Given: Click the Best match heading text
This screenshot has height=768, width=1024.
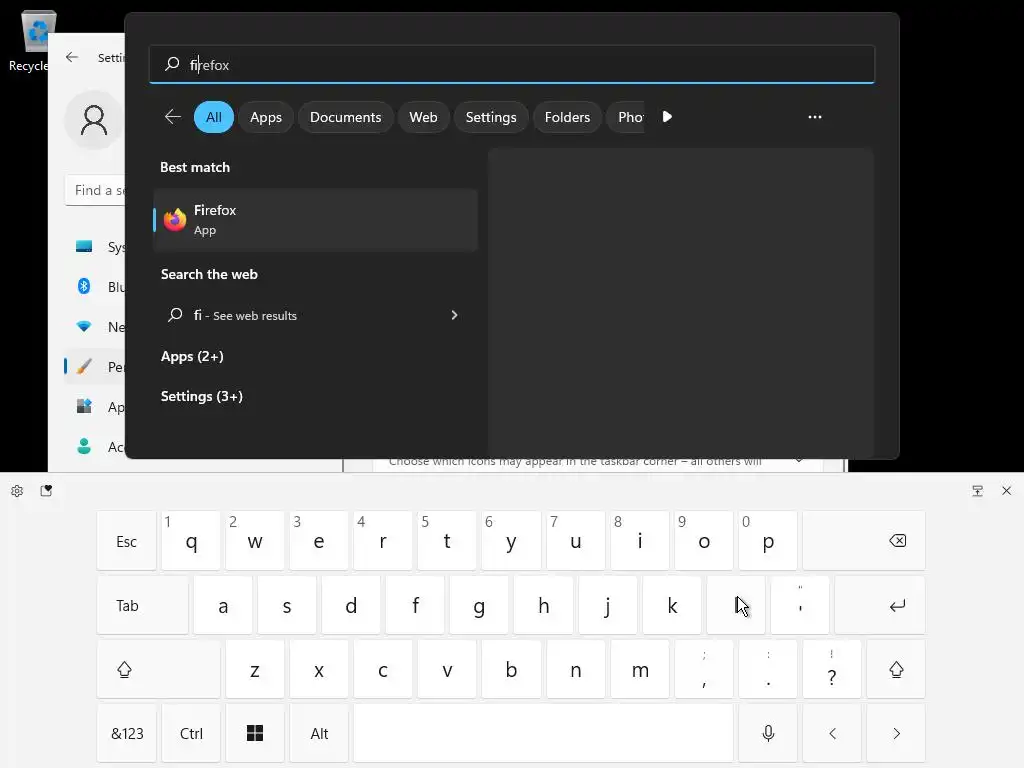Looking at the screenshot, I should [x=195, y=167].
